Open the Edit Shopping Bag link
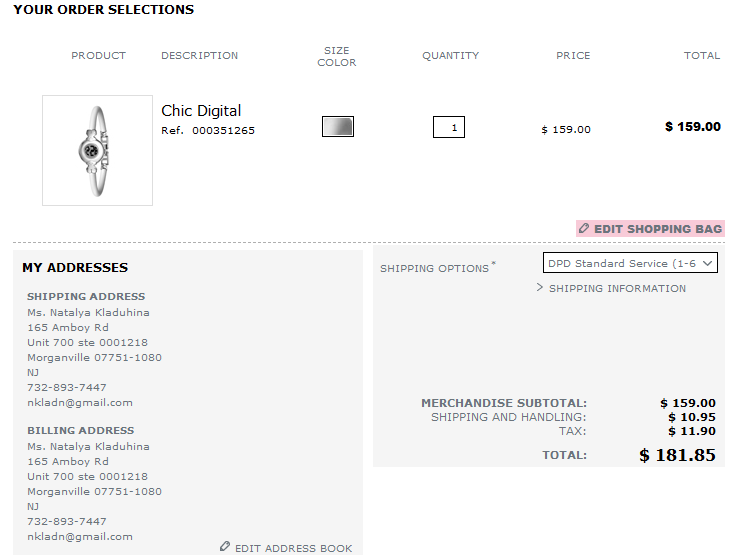755x555 pixels. (657, 229)
